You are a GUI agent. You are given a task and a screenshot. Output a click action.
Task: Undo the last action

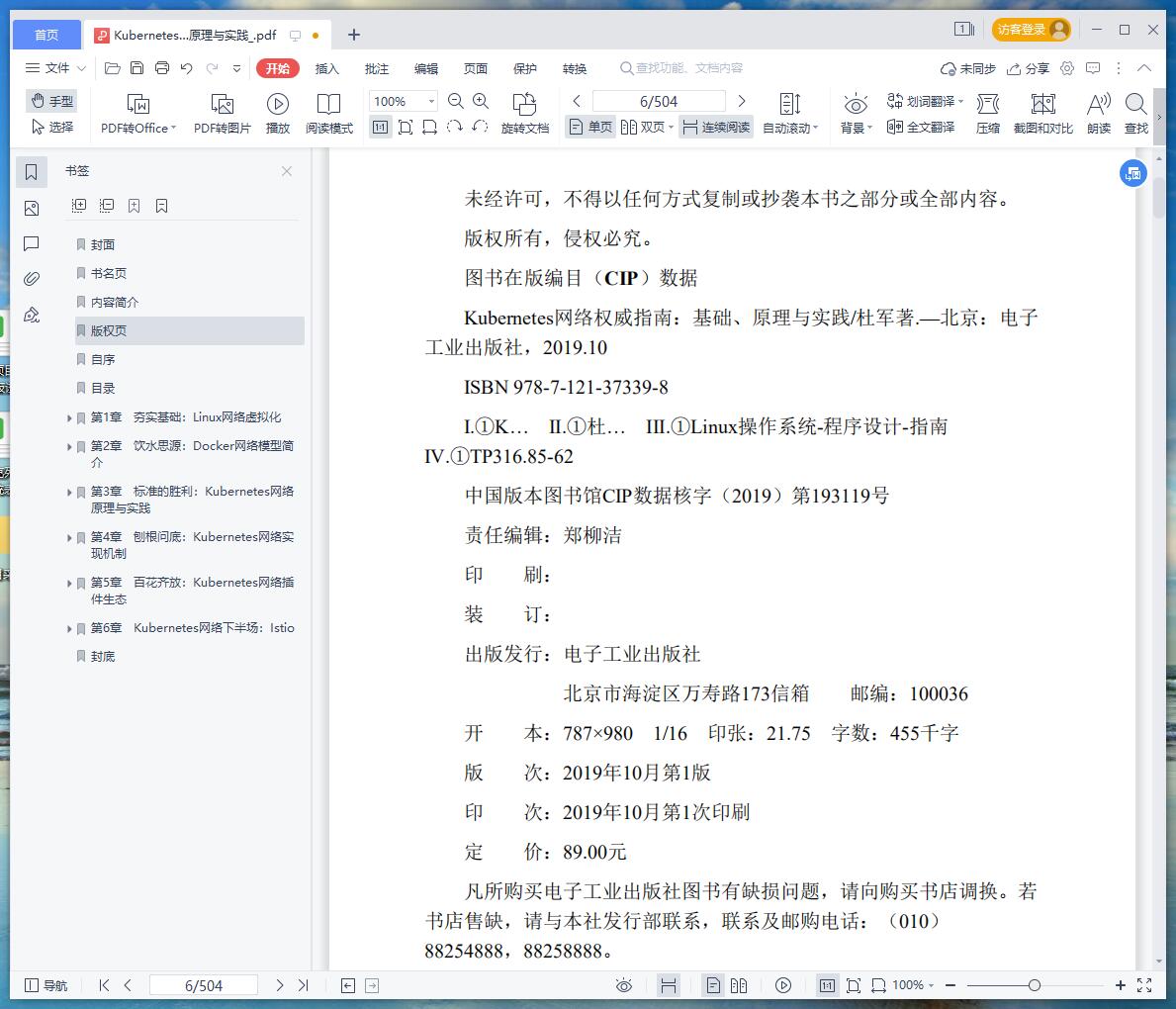click(187, 68)
